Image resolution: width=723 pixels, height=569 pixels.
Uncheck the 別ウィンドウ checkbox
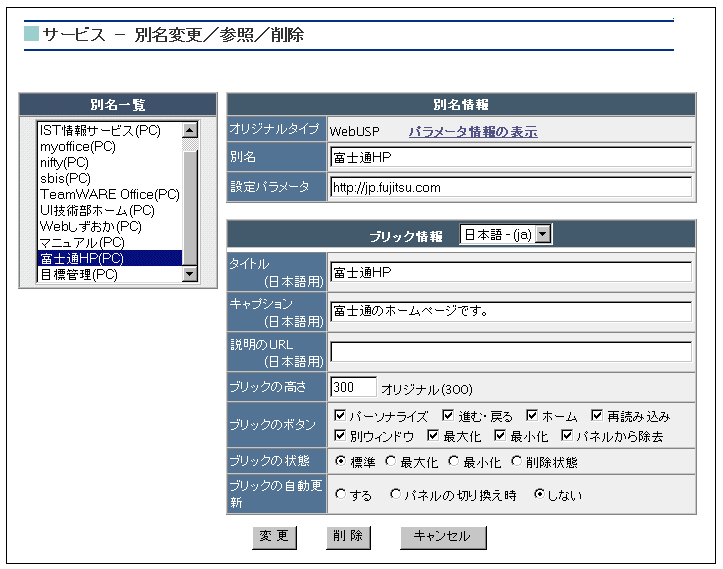click(x=341, y=436)
